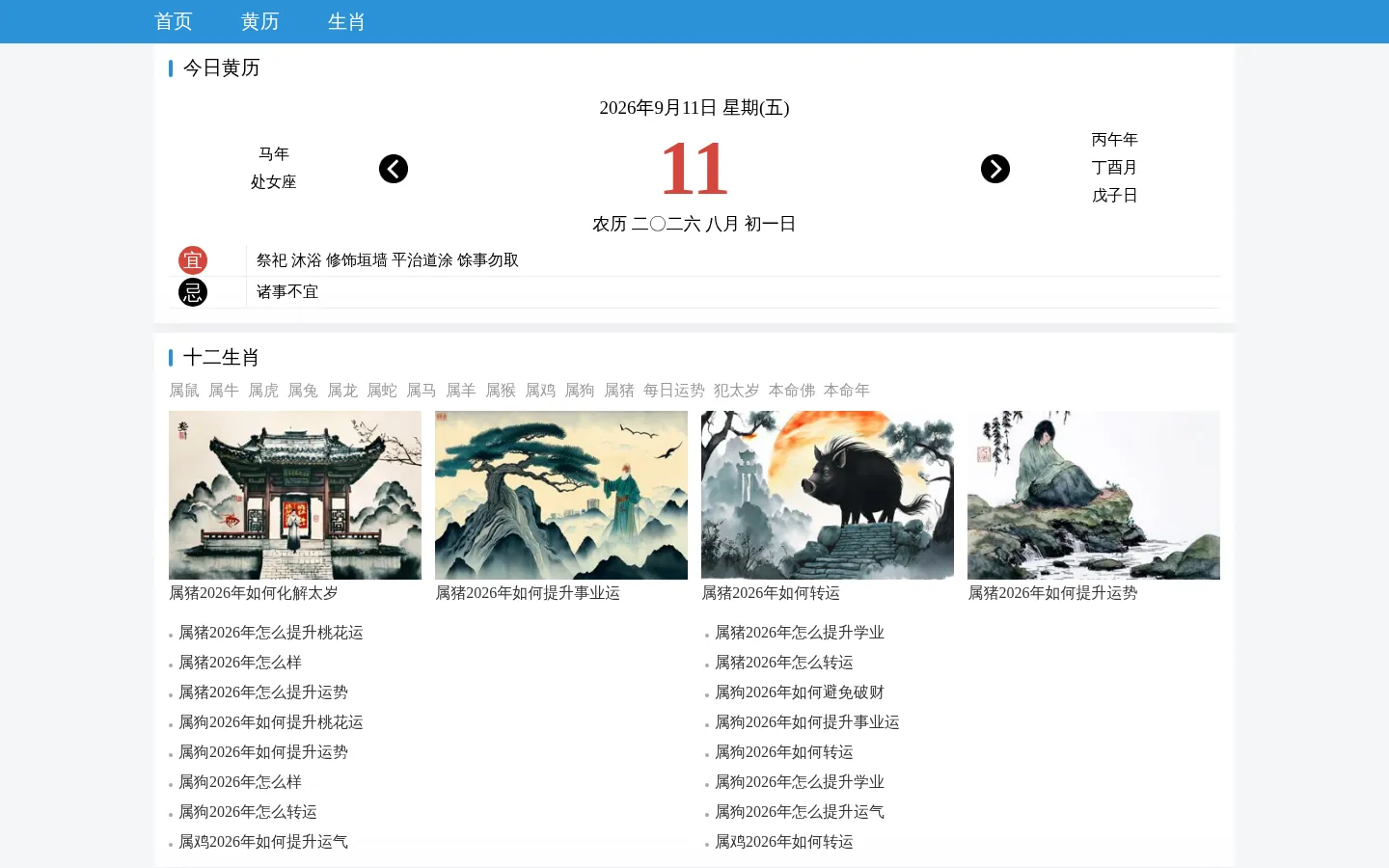The width and height of the screenshot is (1389, 868).
Task: Open 属猪2026年怎么提升桃花运
Action: pyautogui.click(x=271, y=633)
